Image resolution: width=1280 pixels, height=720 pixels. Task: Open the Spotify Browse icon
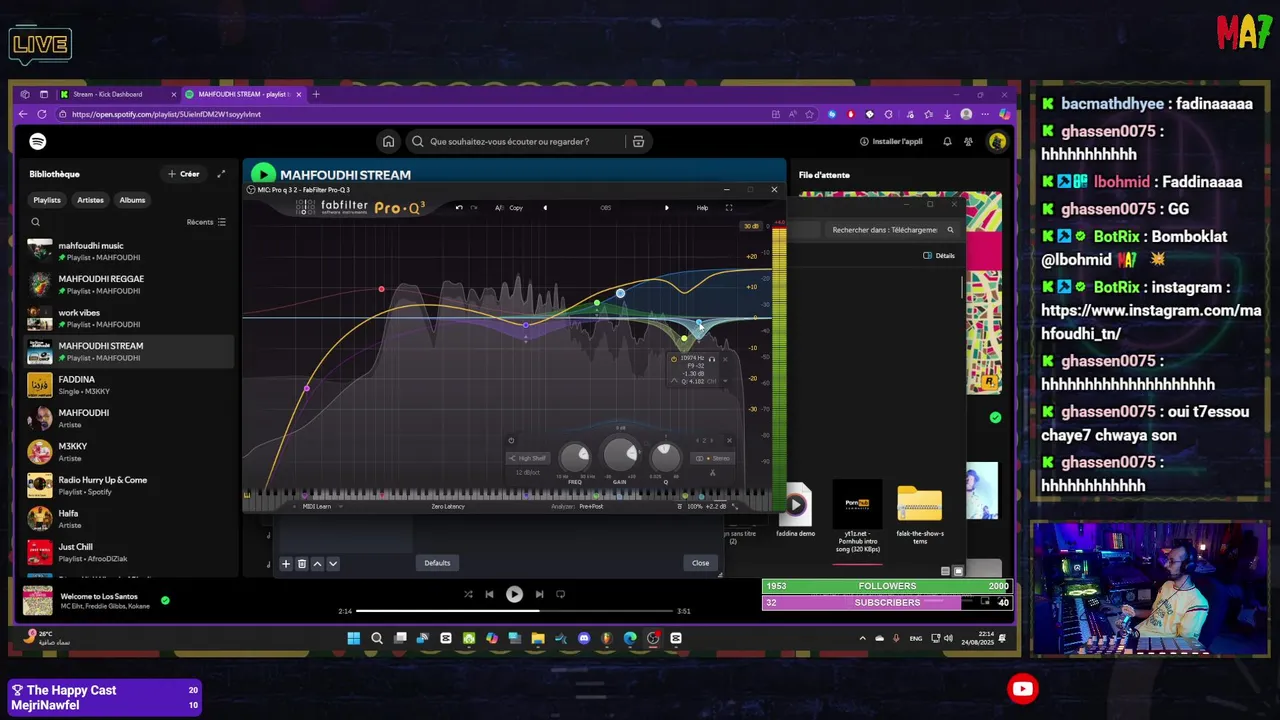coord(638,141)
